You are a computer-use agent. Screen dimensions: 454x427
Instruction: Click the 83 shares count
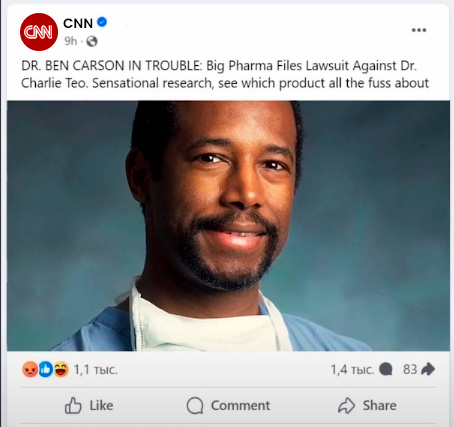(x=410, y=369)
